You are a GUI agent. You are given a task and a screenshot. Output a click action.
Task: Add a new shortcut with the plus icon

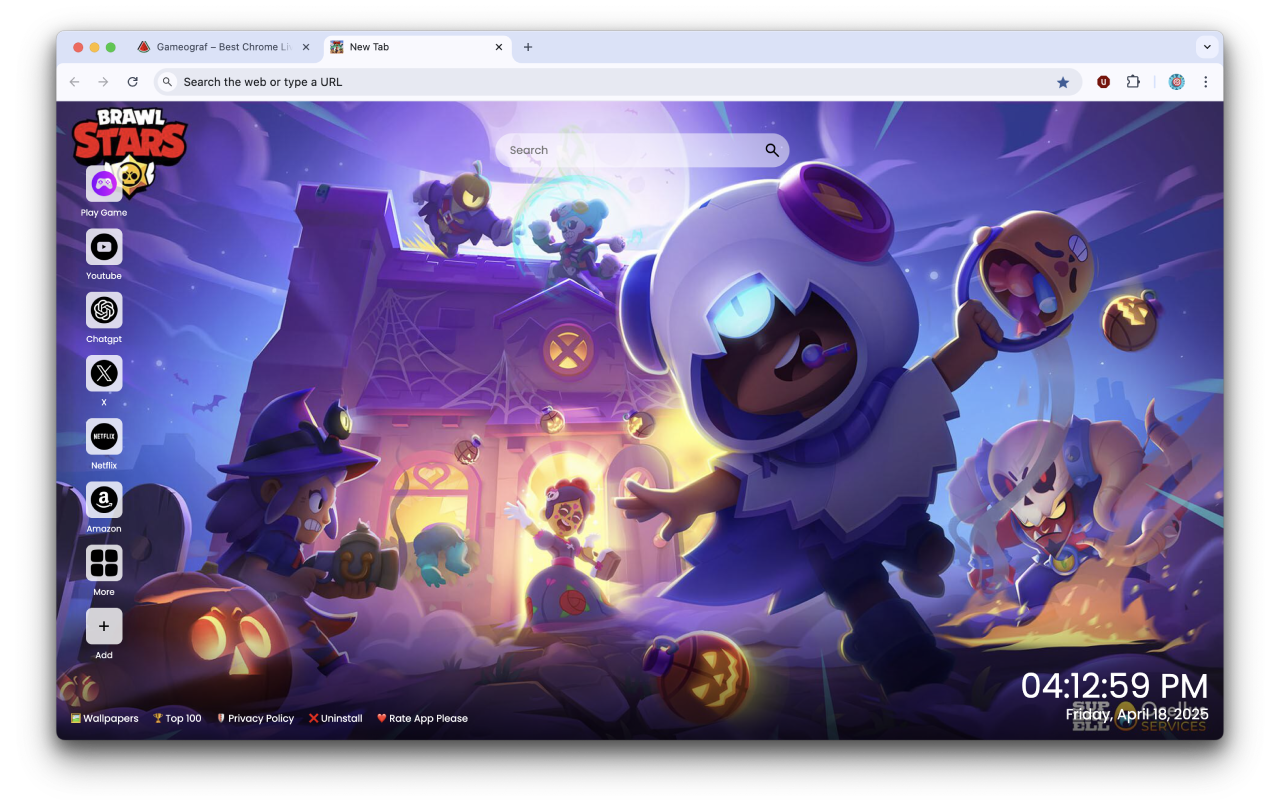(104, 625)
